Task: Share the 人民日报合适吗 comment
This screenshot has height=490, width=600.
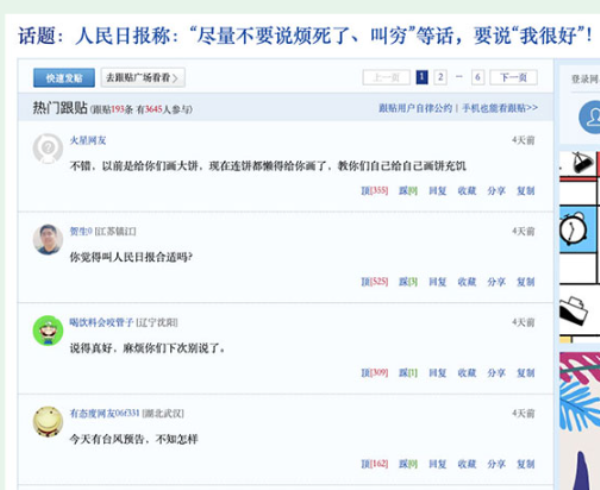Action: click(x=496, y=282)
